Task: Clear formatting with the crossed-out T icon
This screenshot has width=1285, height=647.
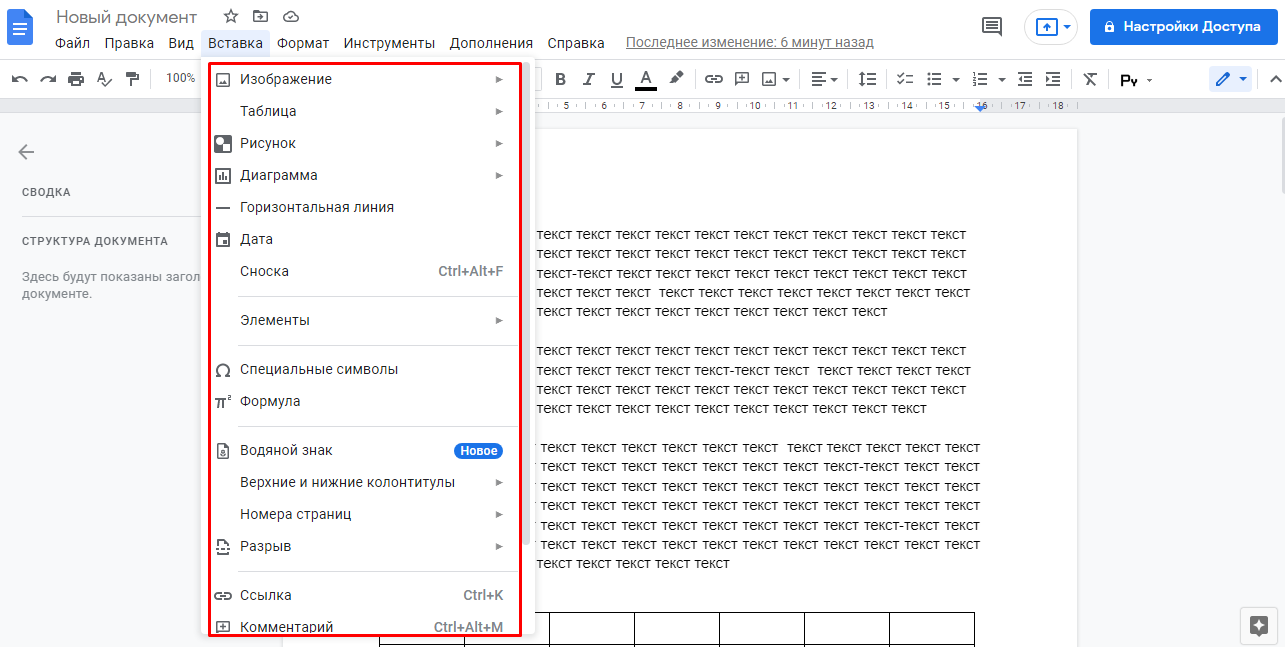Action: click(1090, 79)
